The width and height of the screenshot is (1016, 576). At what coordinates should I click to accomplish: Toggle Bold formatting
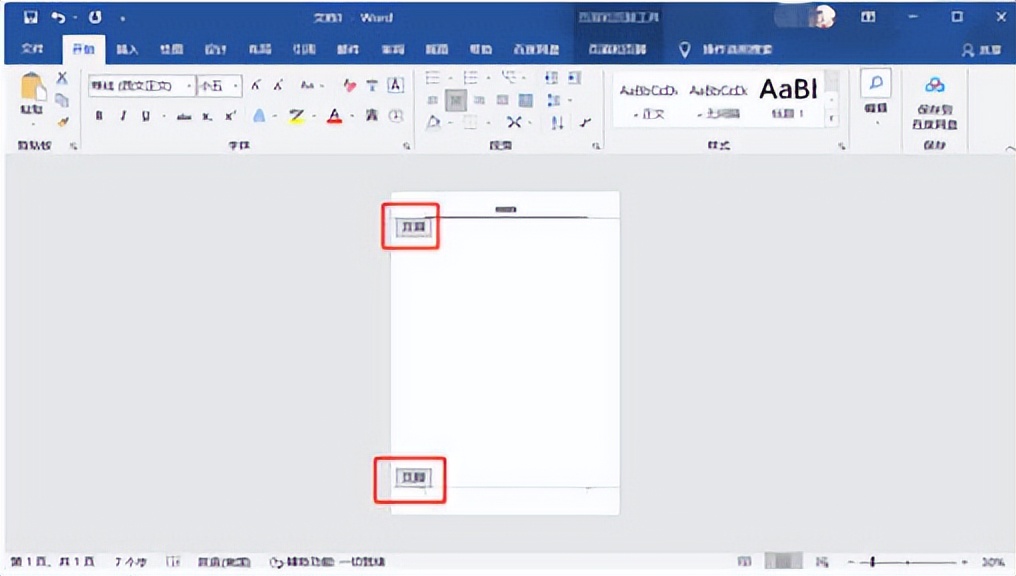coord(99,117)
